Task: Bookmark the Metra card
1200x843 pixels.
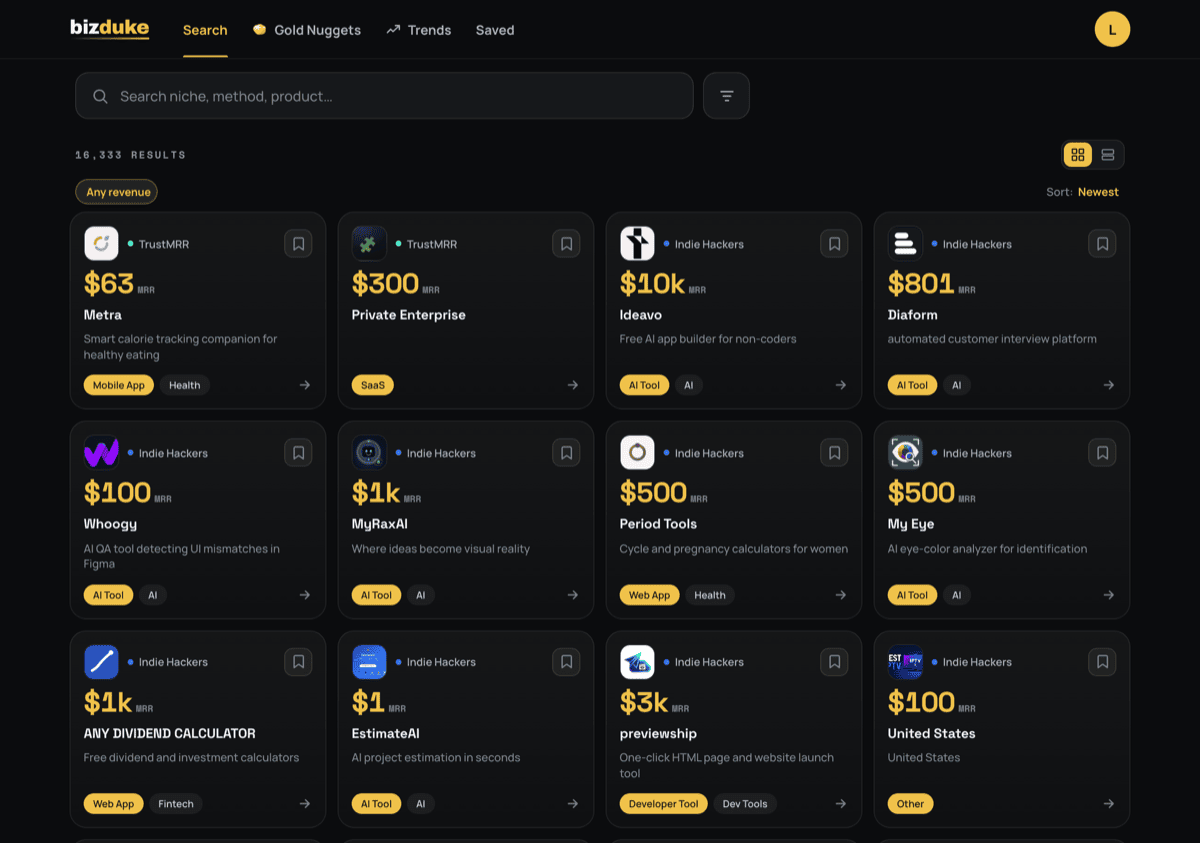Action: tap(298, 244)
